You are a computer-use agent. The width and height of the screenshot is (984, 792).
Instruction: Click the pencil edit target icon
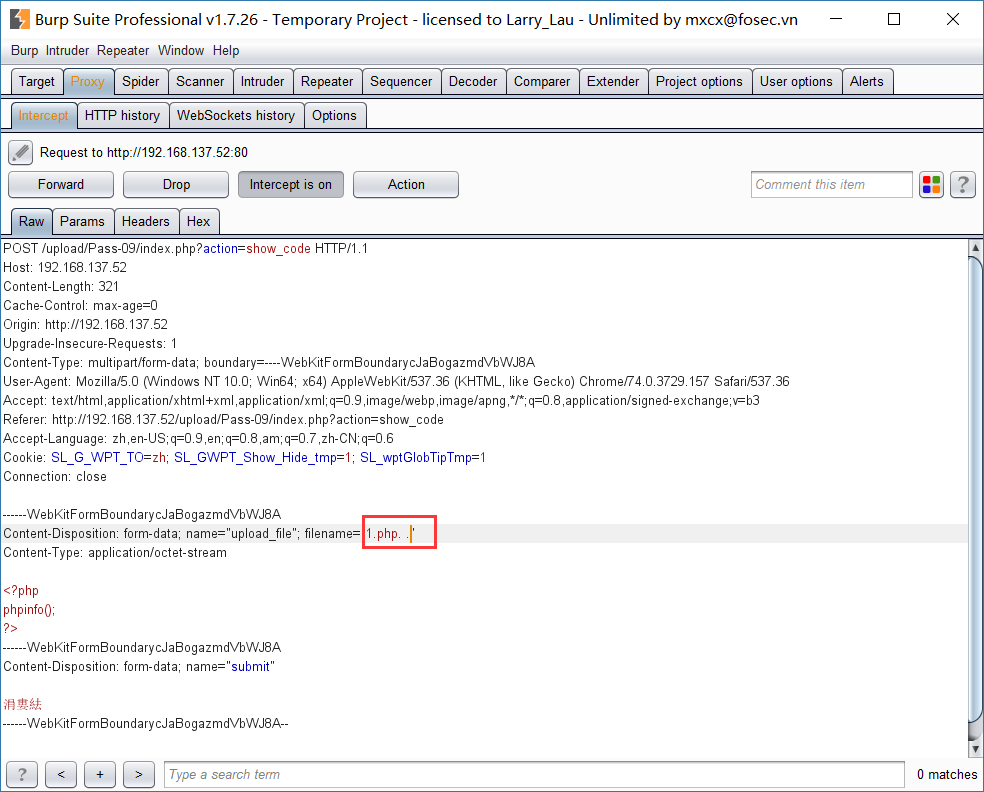21,153
